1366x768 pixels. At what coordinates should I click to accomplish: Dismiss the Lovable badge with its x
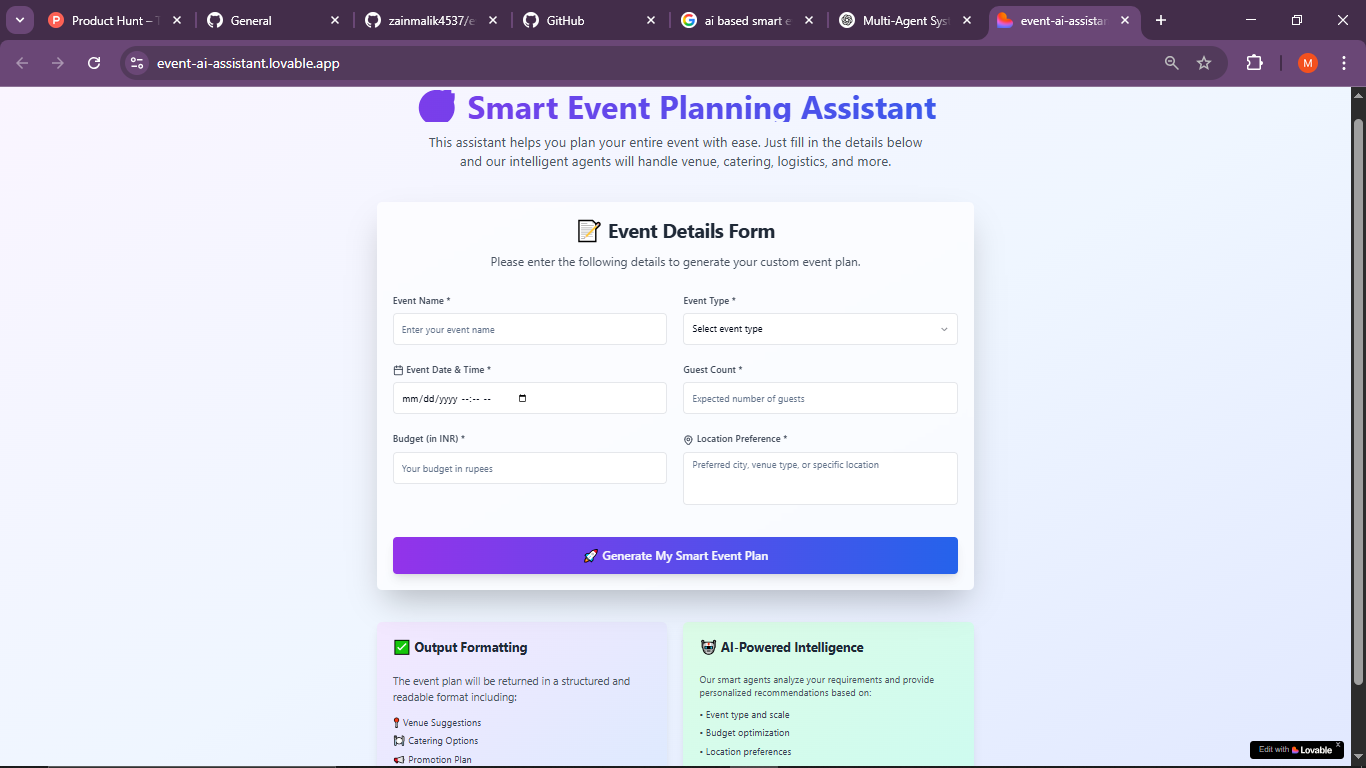tap(1338, 744)
